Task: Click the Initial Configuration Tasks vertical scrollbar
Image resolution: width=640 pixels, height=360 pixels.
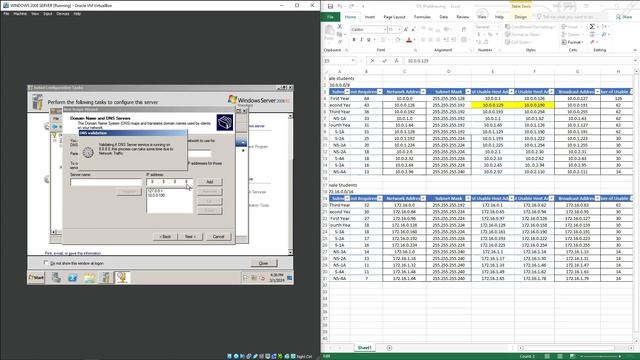Action: (290, 184)
